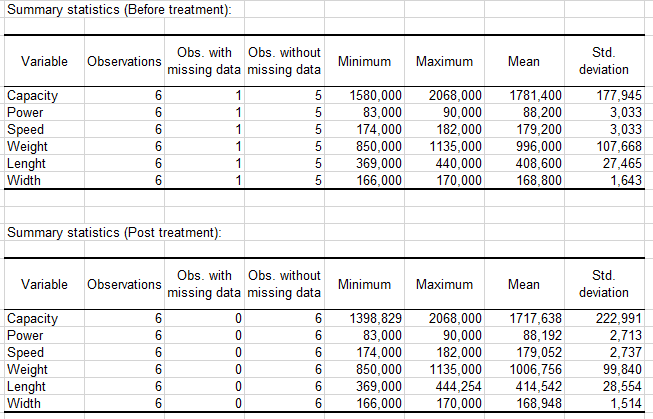Click the 'Summary statistics (Post treatment)' title cell
Image resolution: width=653 pixels, height=419 pixels.
click(113, 233)
